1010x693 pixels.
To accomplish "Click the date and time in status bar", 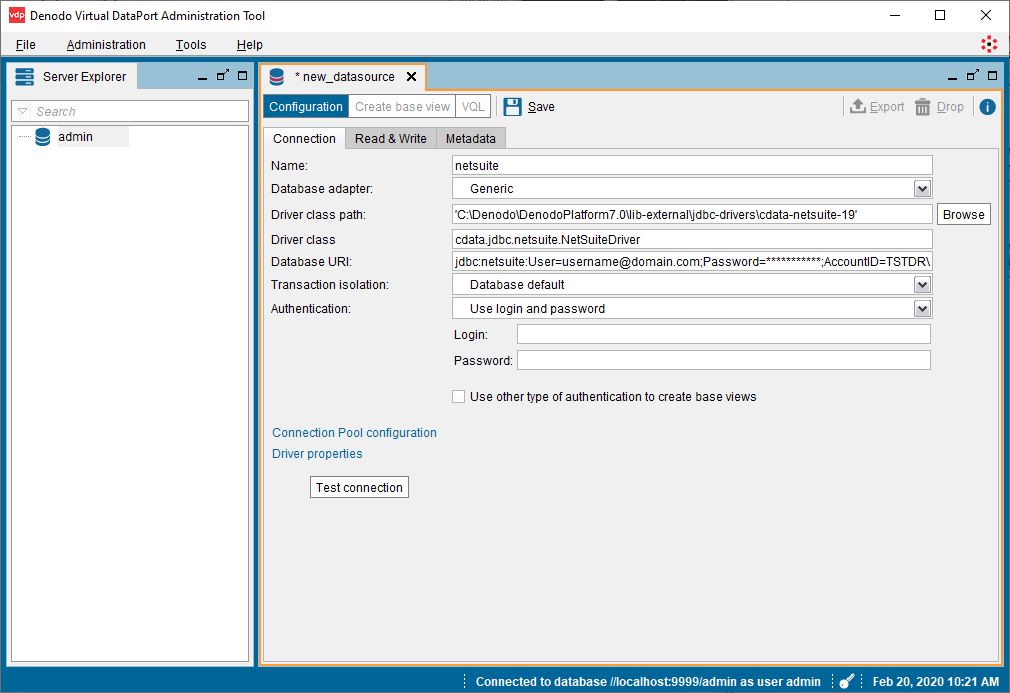I will click(x=935, y=681).
